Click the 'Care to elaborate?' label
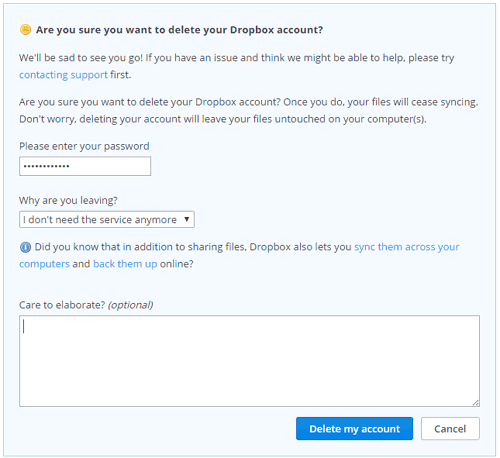Viewport: 500px width, 458px height. click(62, 305)
